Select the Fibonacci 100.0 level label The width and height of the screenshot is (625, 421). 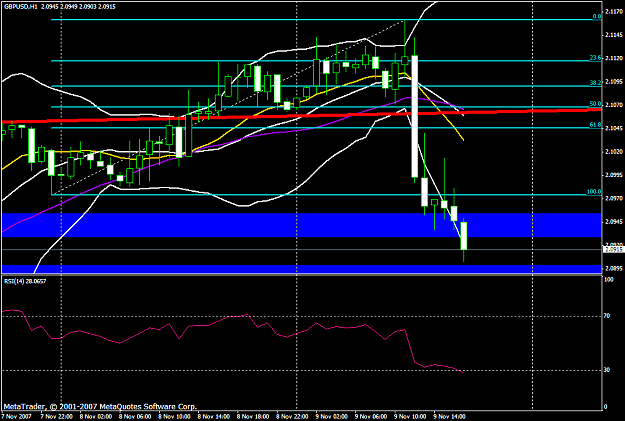tap(594, 192)
